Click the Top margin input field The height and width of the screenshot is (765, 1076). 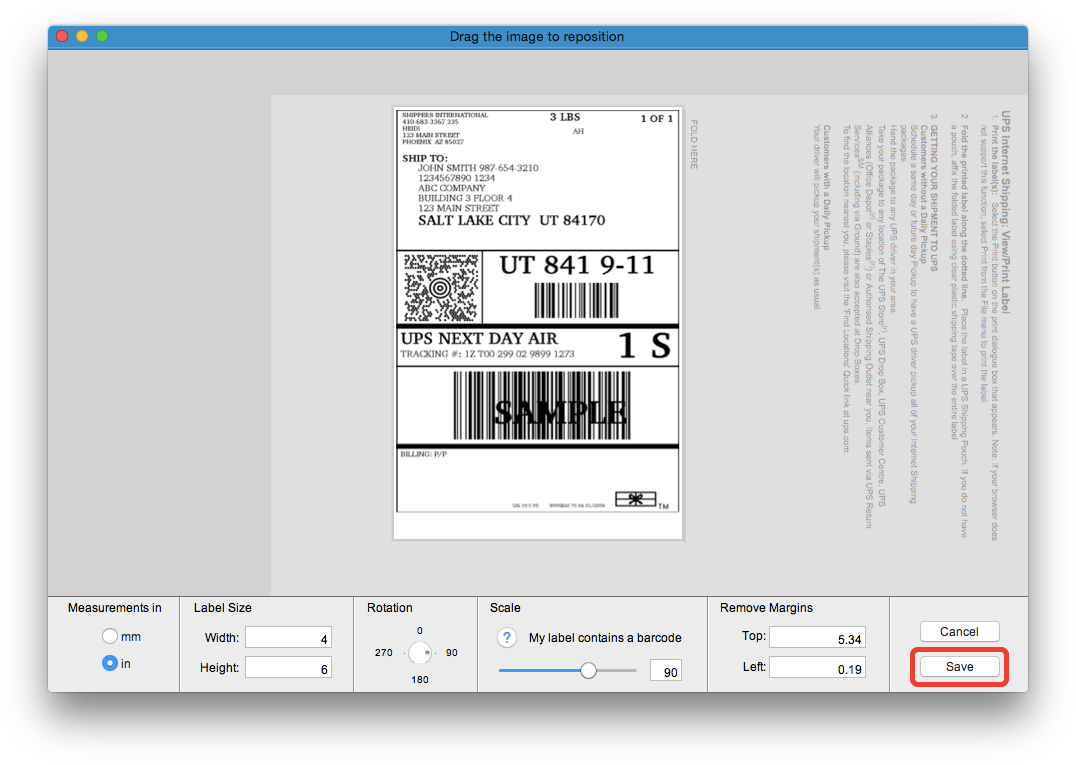click(x=816, y=638)
